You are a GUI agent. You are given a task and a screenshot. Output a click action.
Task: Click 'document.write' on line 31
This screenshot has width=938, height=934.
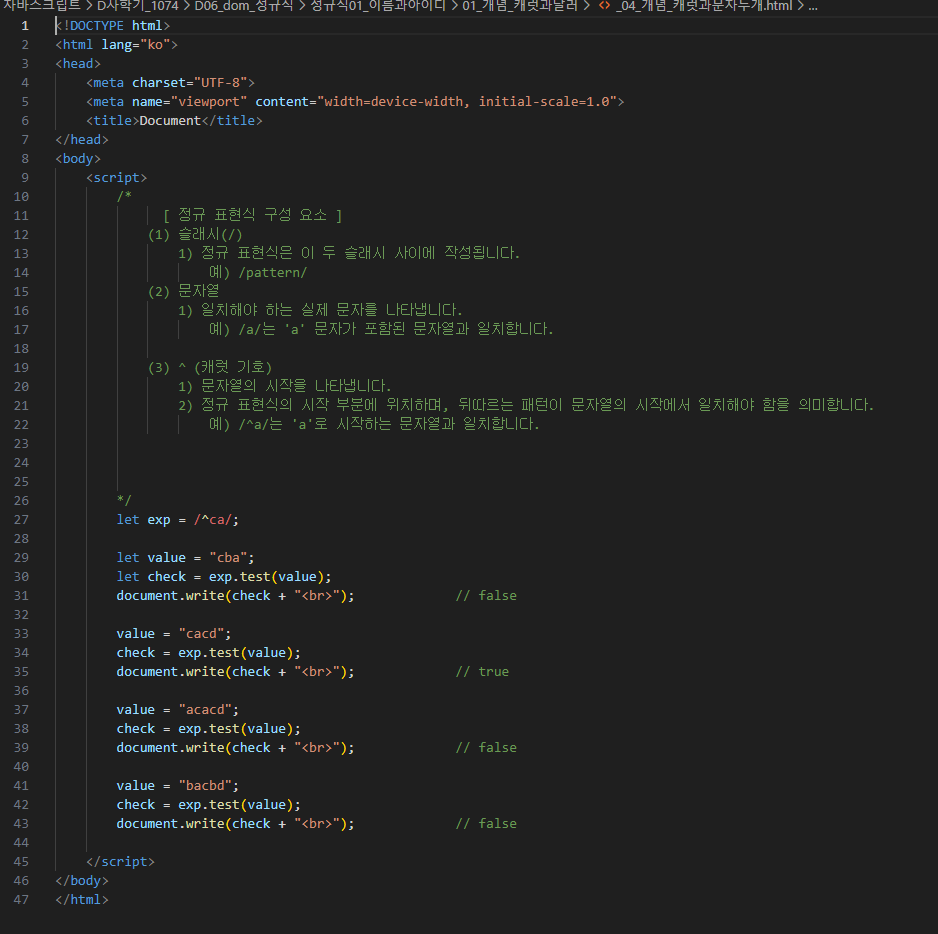pos(170,595)
